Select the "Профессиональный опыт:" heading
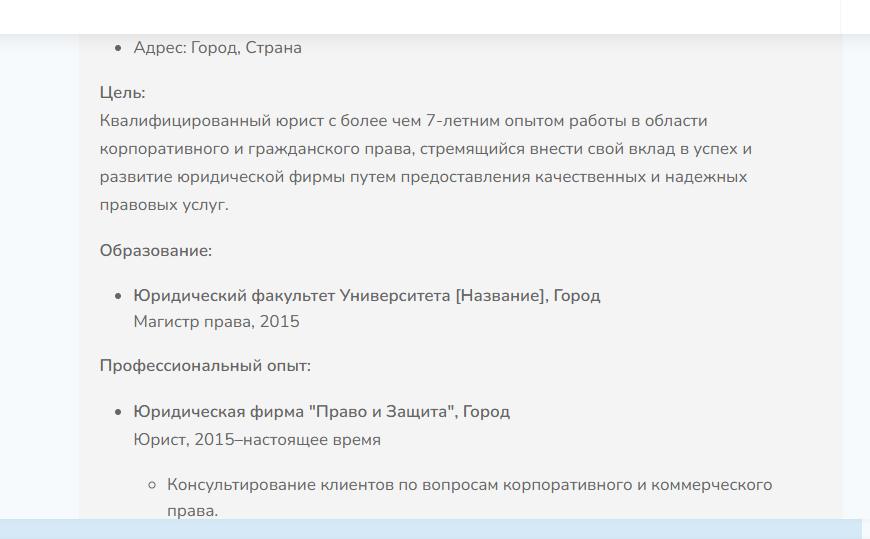870x539 pixels. click(205, 366)
